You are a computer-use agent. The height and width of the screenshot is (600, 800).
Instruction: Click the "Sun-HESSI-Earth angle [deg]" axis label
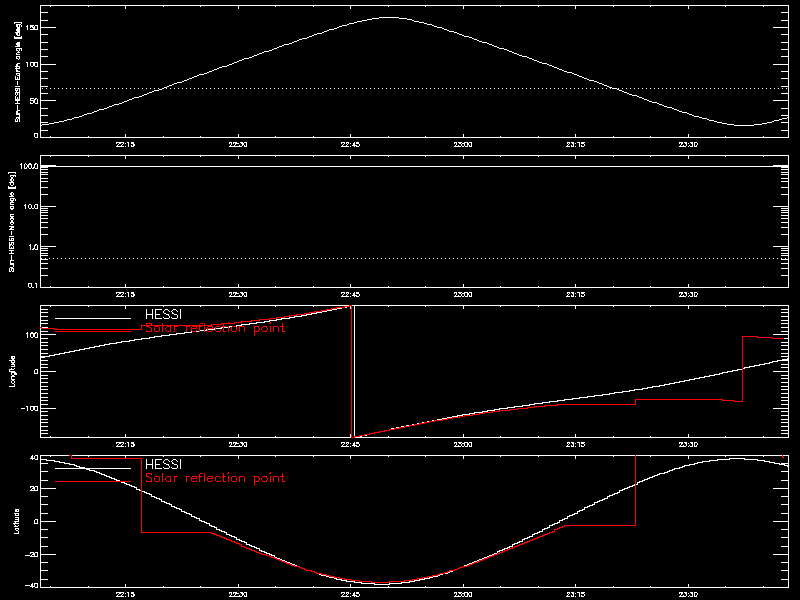point(18,71)
